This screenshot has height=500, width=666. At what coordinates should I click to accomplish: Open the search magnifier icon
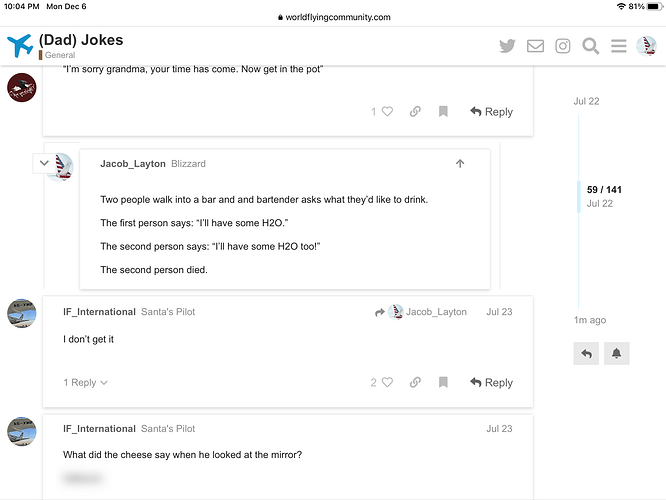(590, 46)
